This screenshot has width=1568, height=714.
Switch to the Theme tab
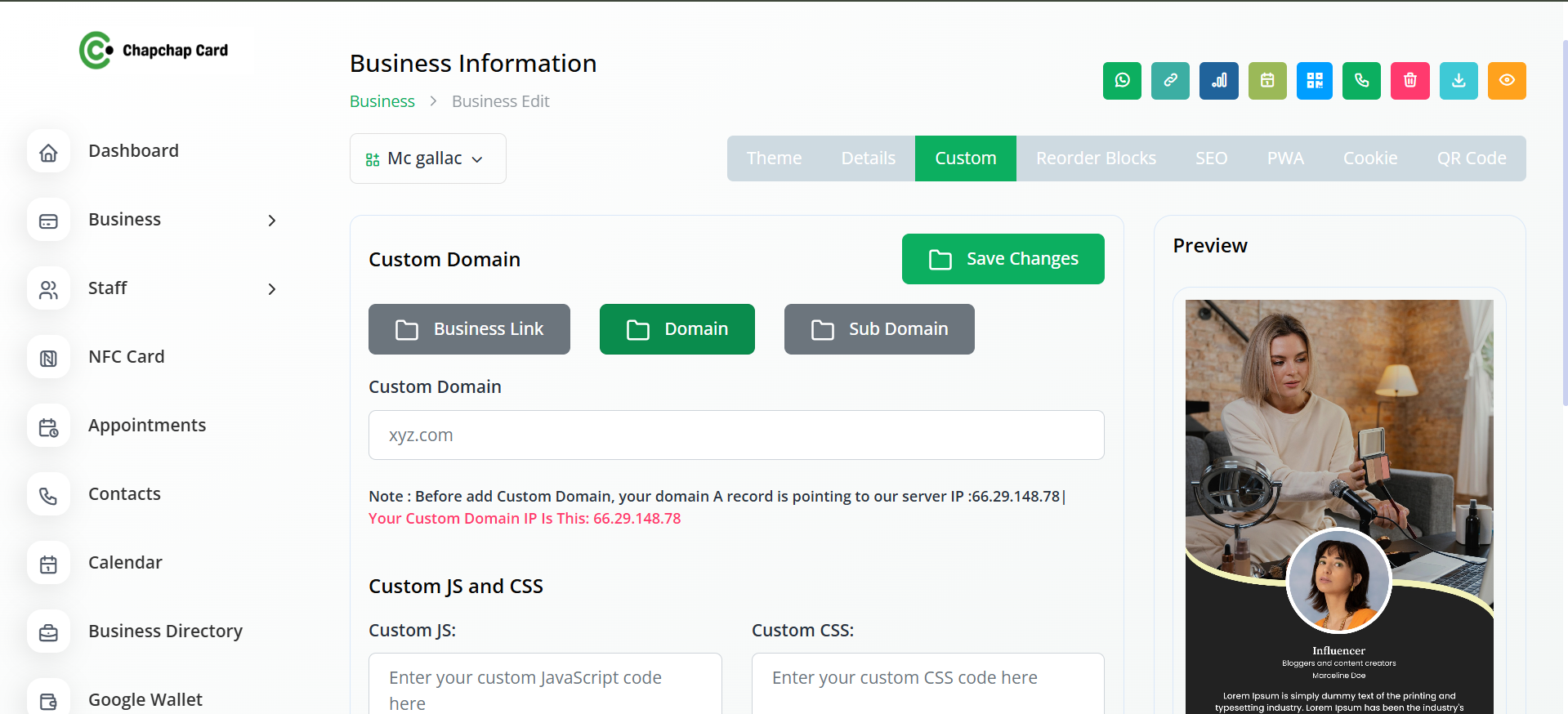pos(774,158)
